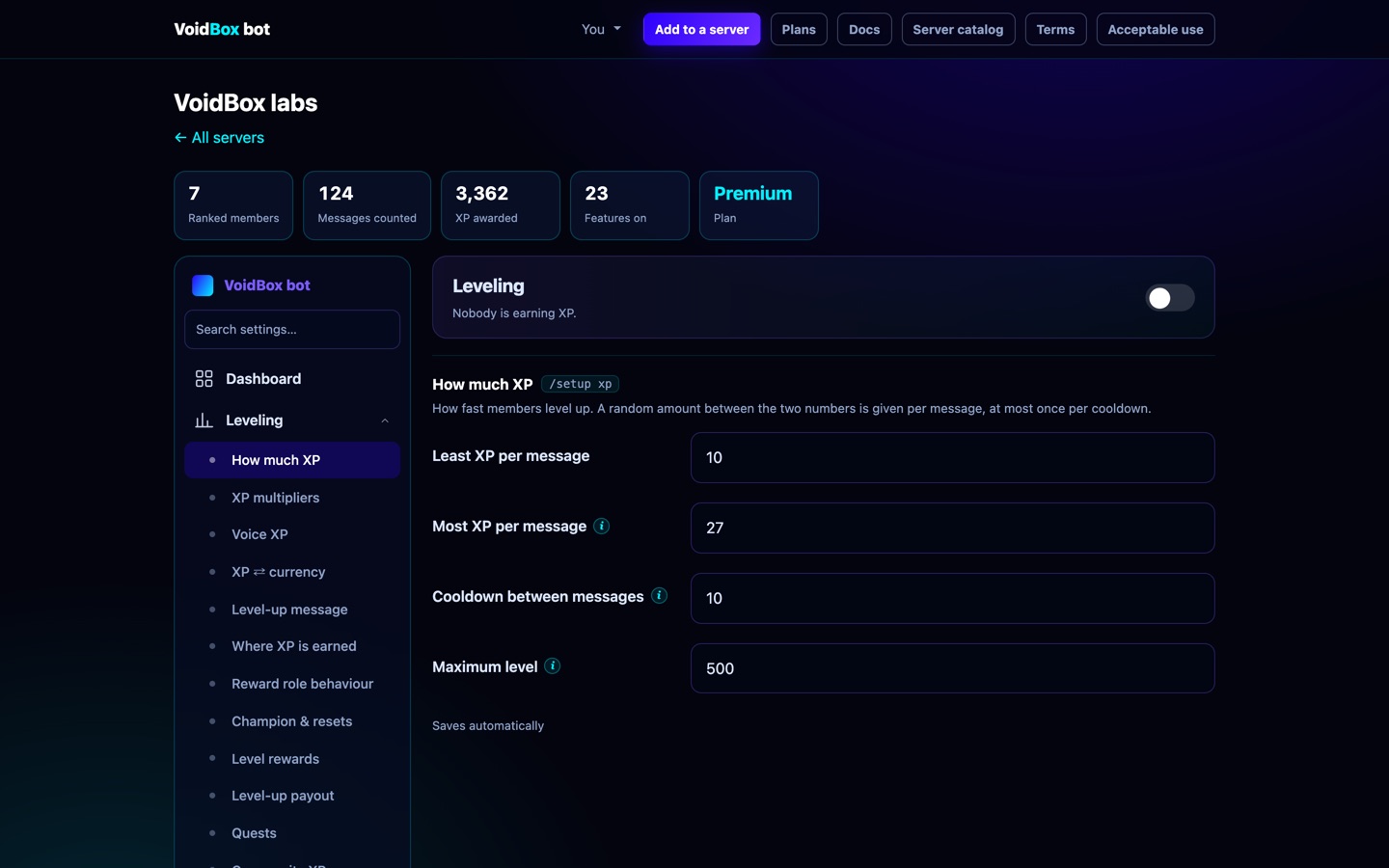Toggle the Leveling switch on
The width and height of the screenshot is (1389, 868).
[x=1170, y=298]
